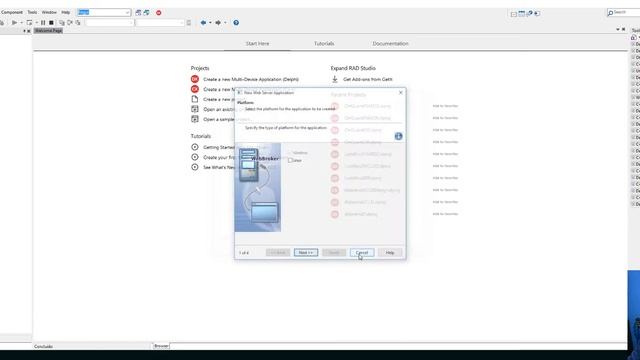The image size is (640, 360).
Task: Click the save desktop layout icon
Action: (138, 13)
